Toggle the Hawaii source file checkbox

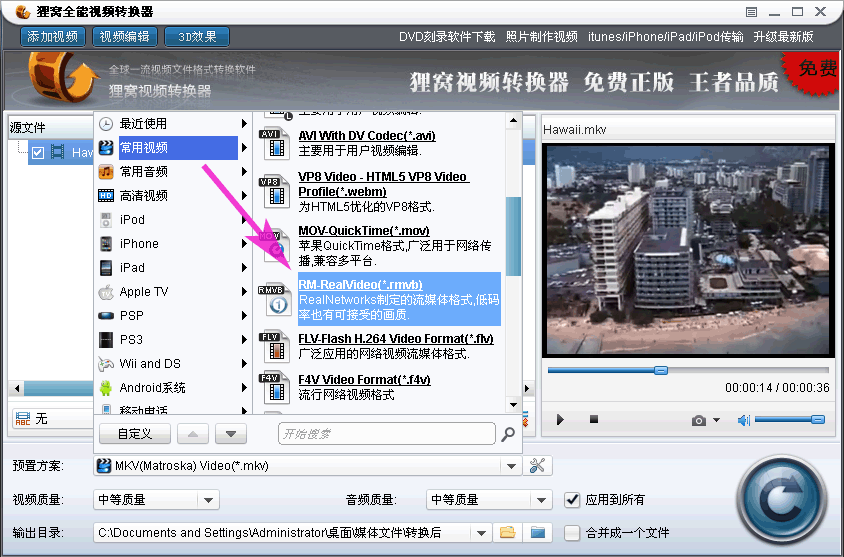pos(38,153)
